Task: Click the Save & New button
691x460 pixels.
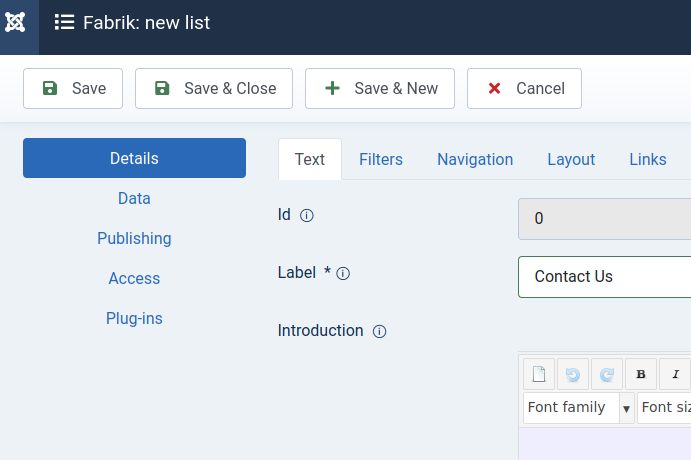Action: point(380,88)
